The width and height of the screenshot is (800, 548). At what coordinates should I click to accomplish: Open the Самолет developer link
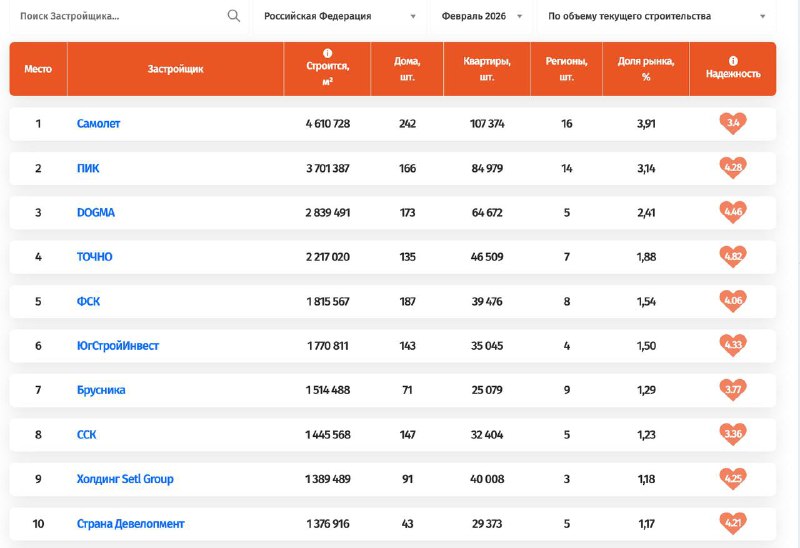(x=98, y=124)
